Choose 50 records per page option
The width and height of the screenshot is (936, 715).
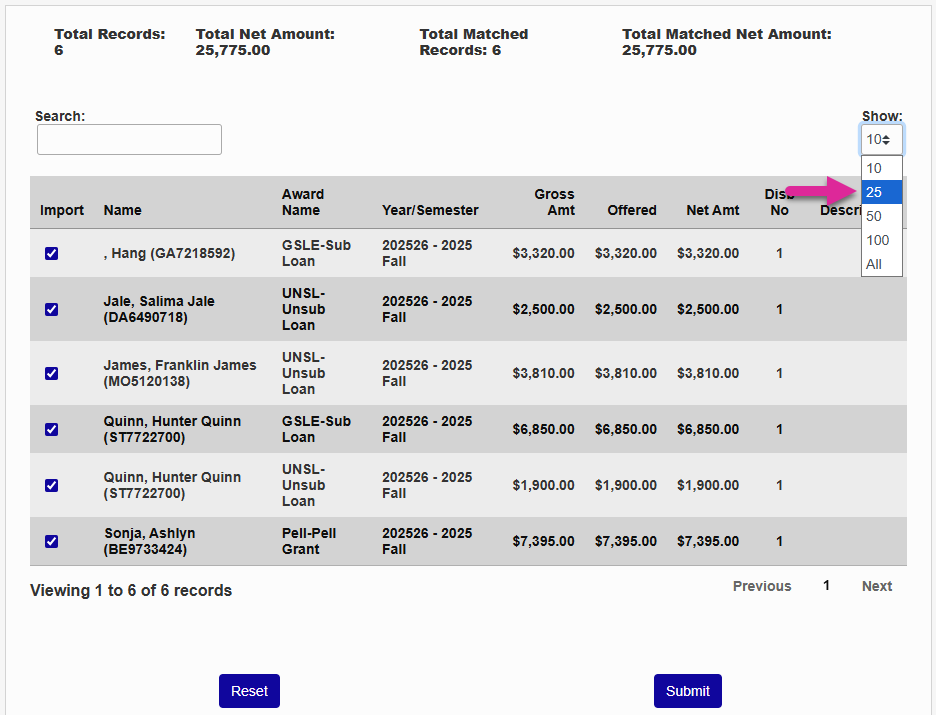(881, 216)
